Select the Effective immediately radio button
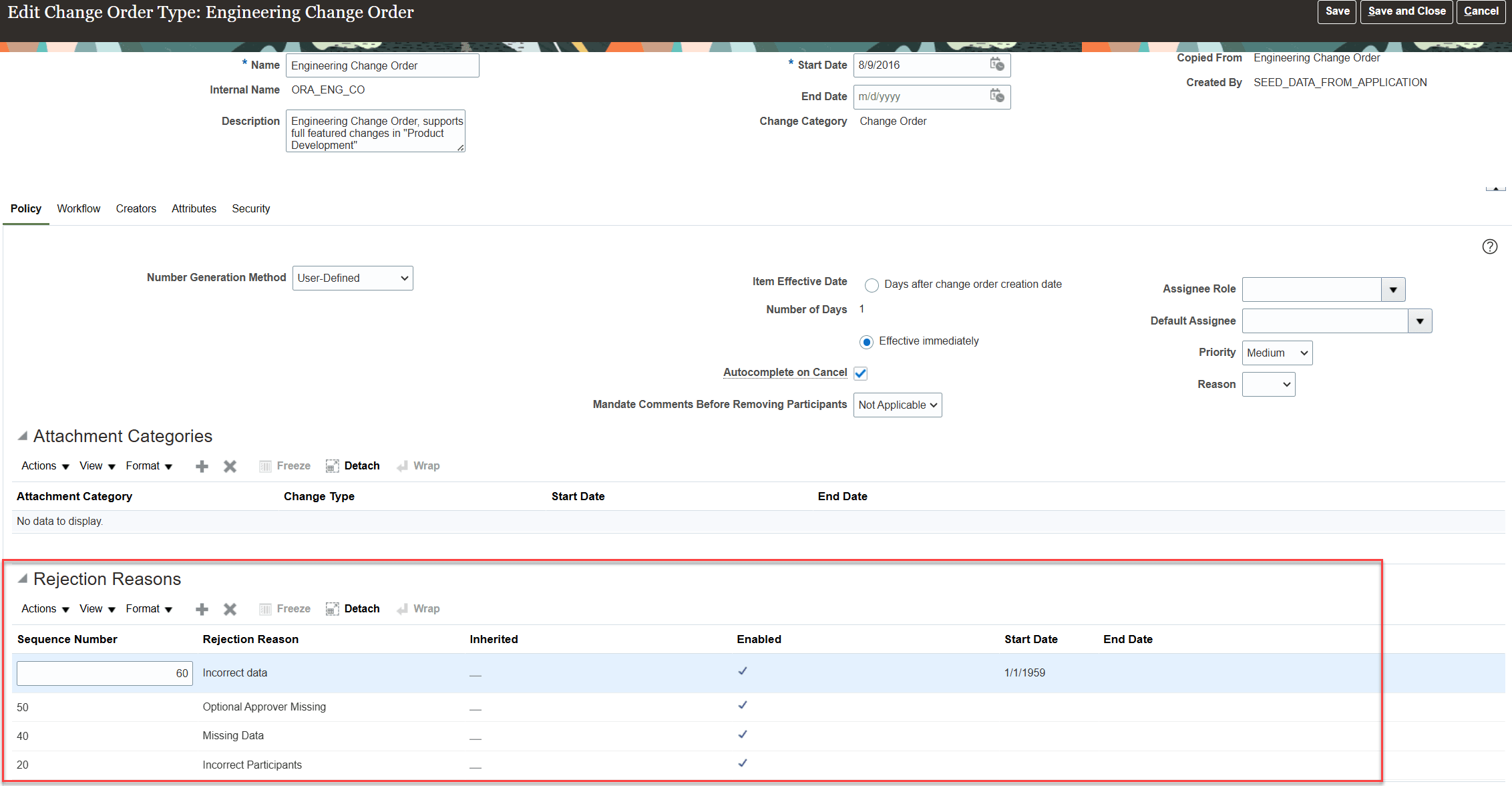This screenshot has height=786, width=1512. (x=866, y=342)
